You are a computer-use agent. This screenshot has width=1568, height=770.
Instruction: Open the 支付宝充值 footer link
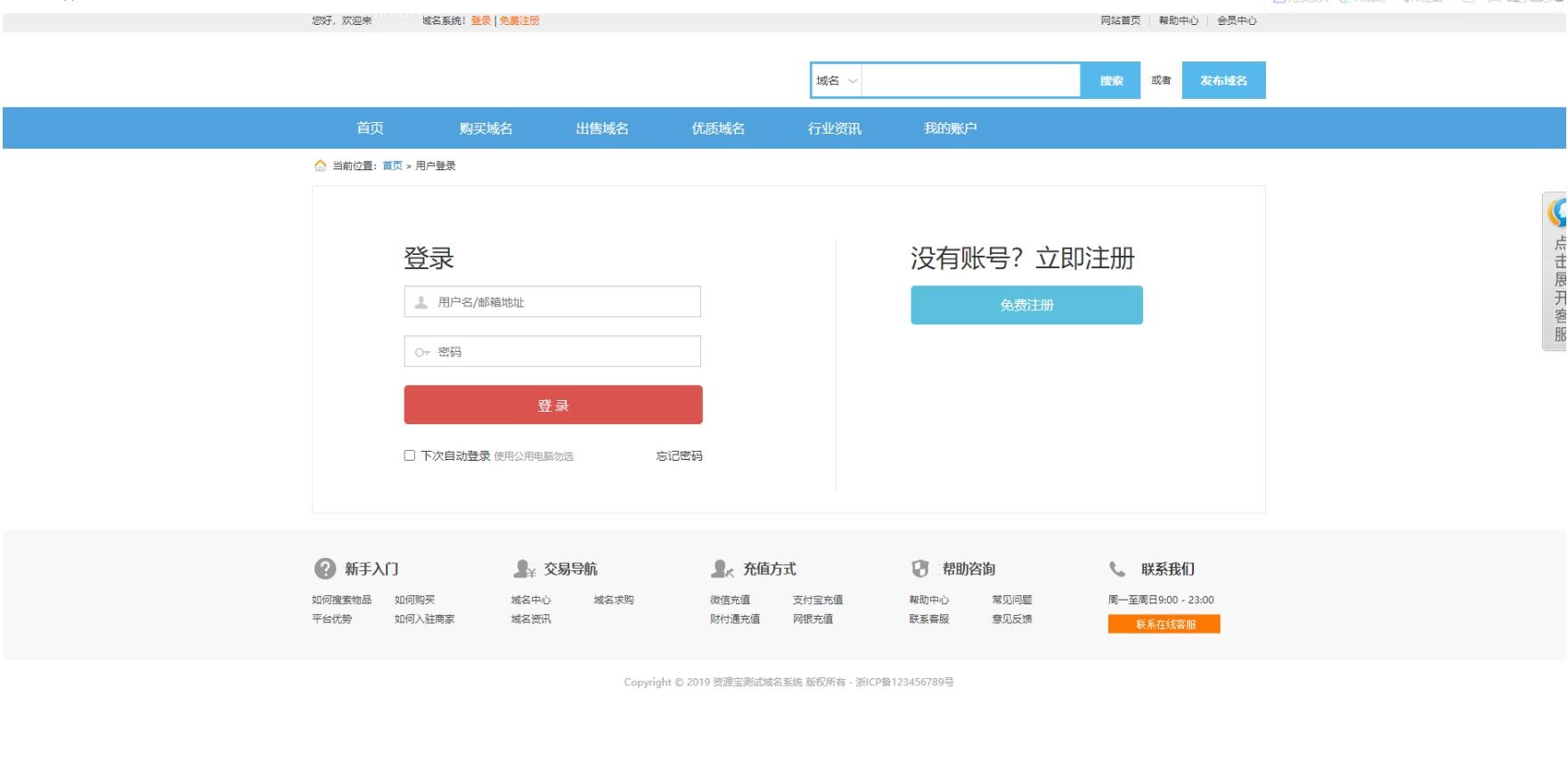pos(818,600)
